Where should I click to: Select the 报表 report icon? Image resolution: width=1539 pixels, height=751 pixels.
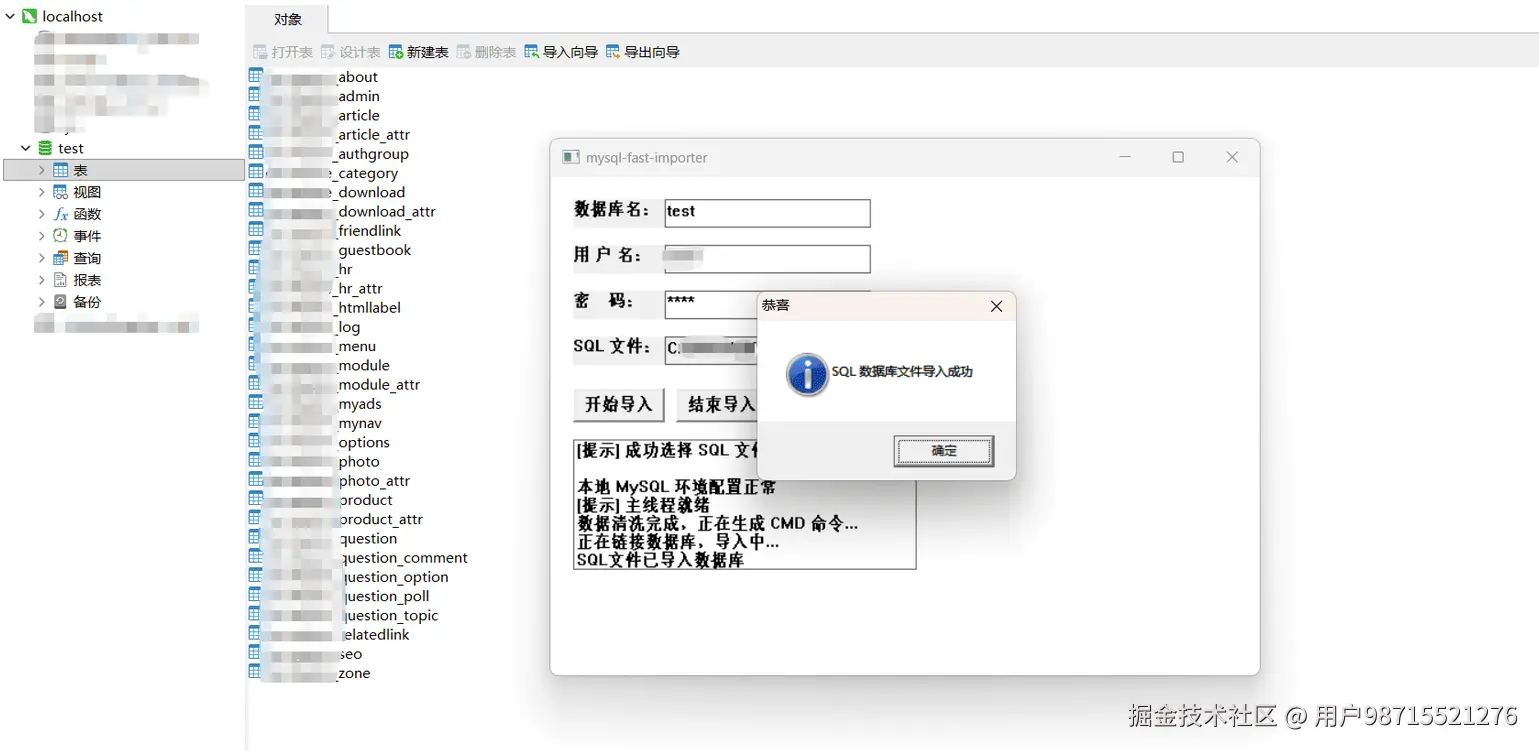[x=61, y=280]
